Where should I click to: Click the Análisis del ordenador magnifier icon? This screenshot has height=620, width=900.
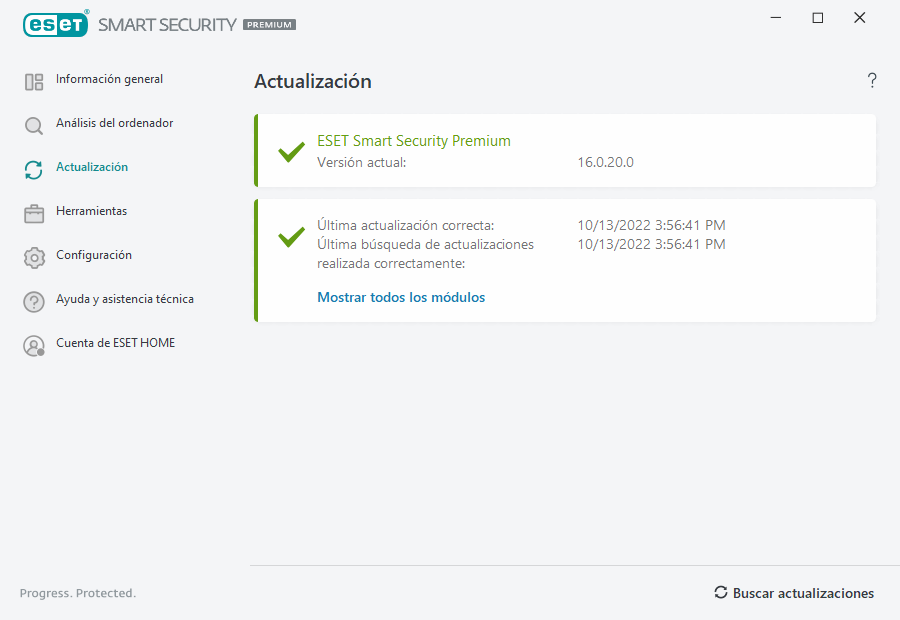click(34, 126)
